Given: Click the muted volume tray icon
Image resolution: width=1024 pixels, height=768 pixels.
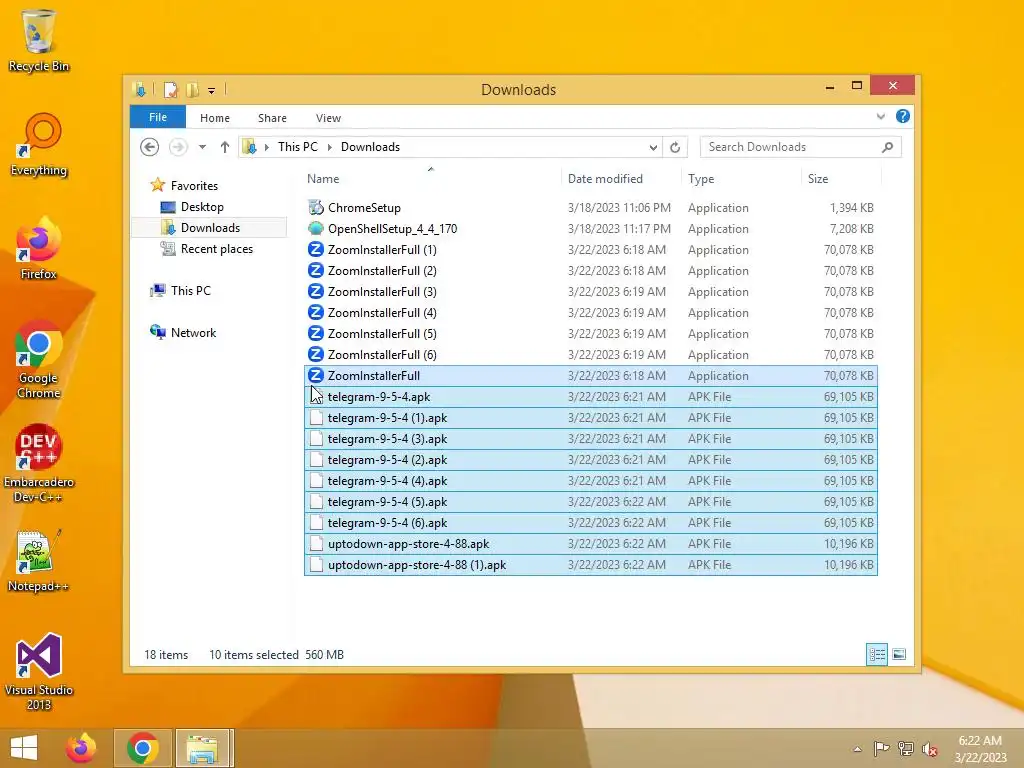Looking at the screenshot, I should click(x=930, y=749).
